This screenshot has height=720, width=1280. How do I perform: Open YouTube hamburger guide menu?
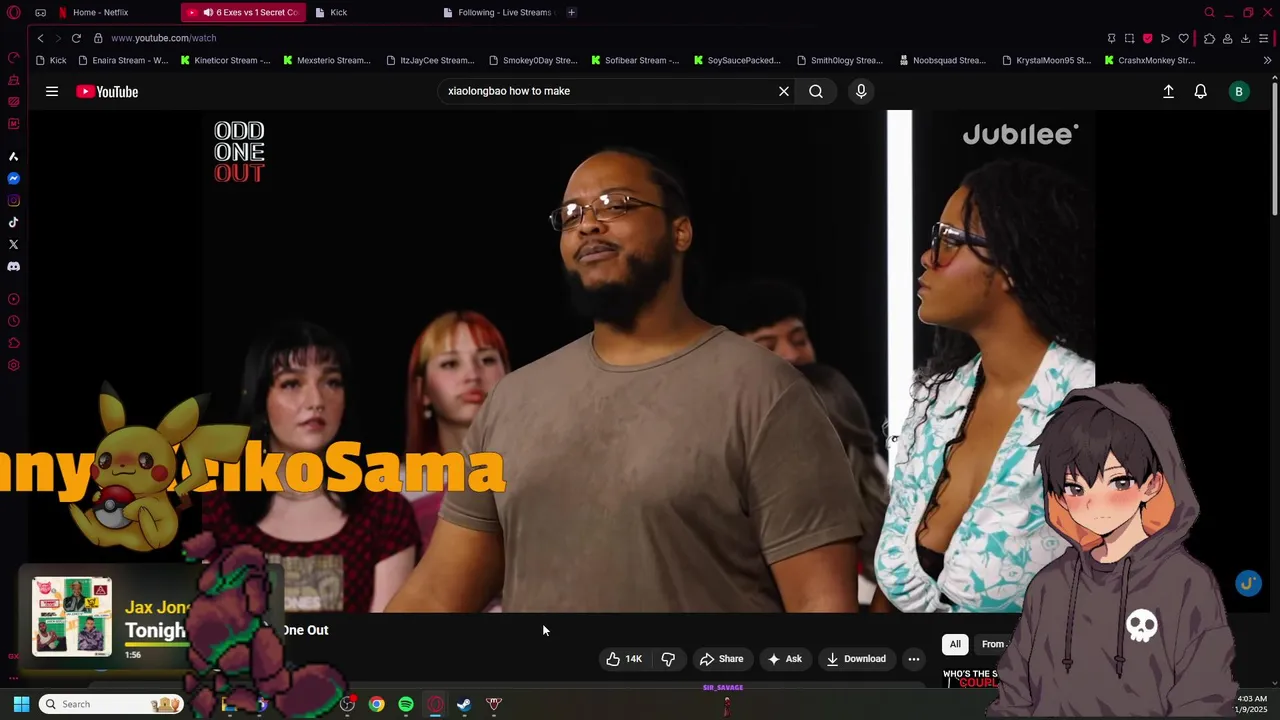coord(52,91)
